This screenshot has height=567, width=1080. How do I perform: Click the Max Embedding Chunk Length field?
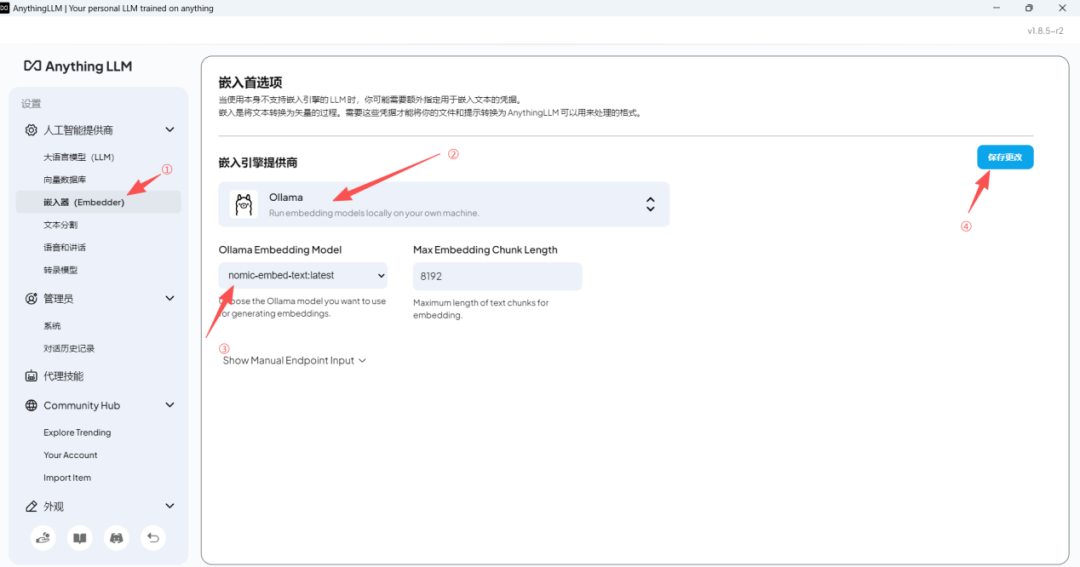[x=497, y=276]
